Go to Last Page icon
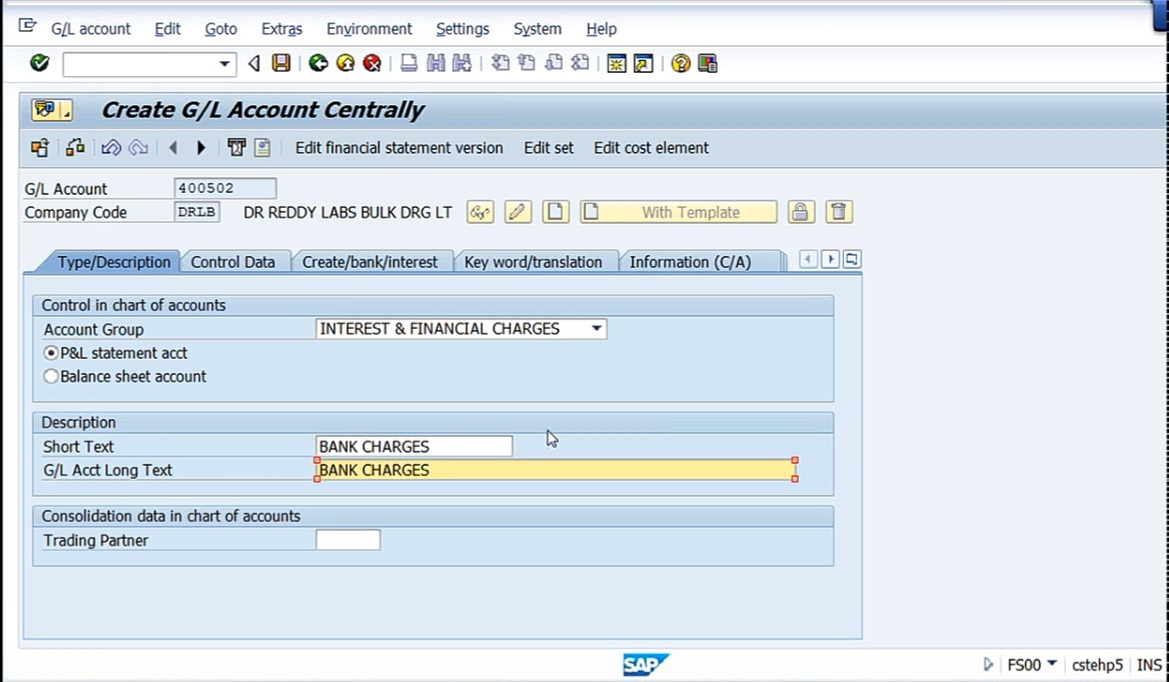1169x682 pixels. pyautogui.click(x=581, y=63)
